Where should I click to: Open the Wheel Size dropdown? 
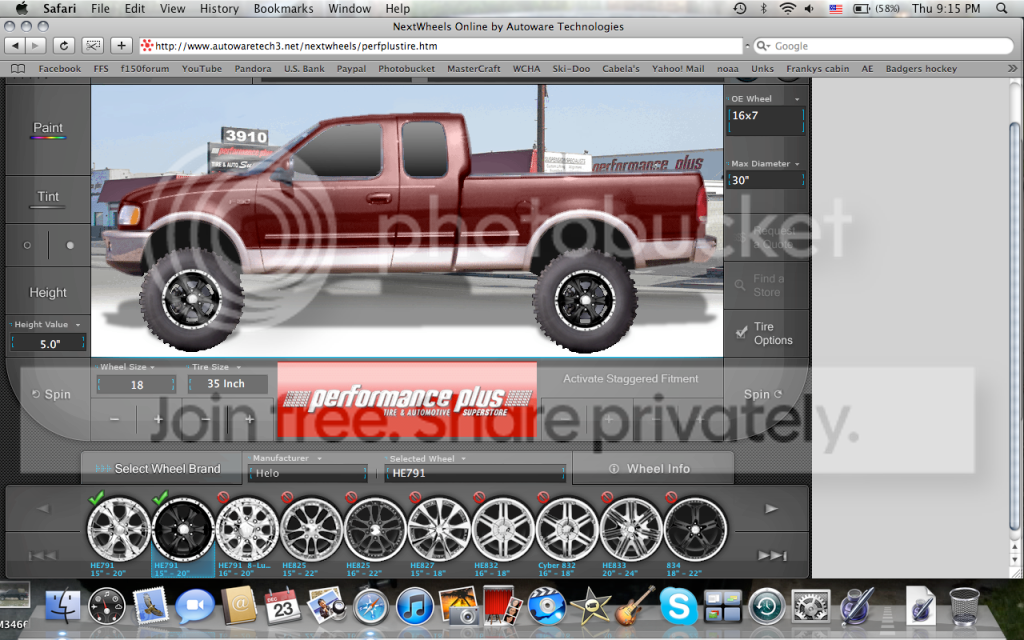click(153, 367)
